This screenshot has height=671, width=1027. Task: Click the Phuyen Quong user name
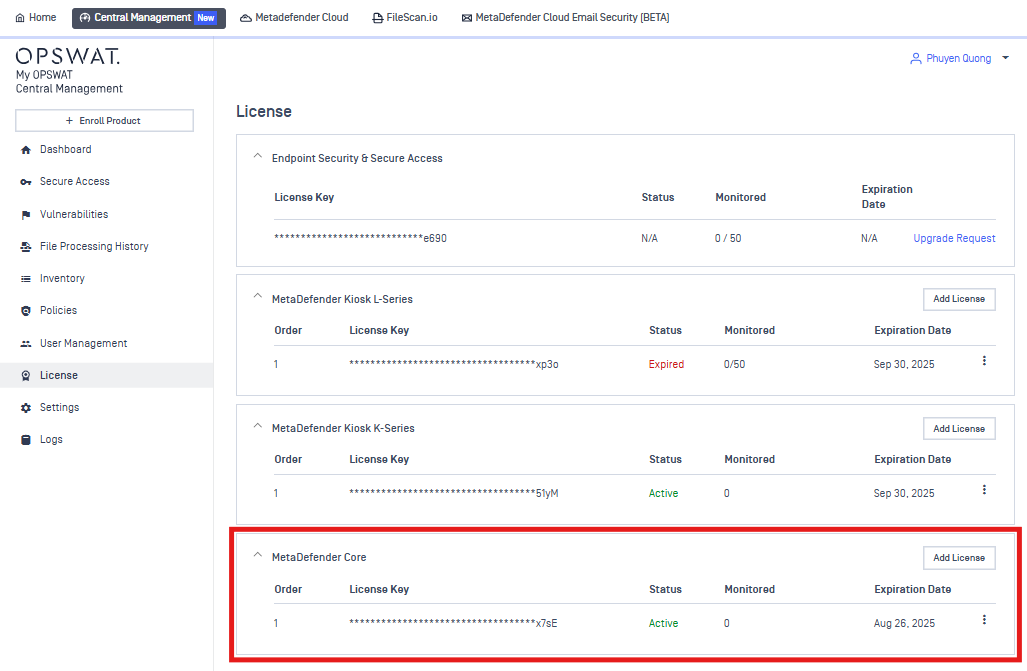(x=958, y=59)
